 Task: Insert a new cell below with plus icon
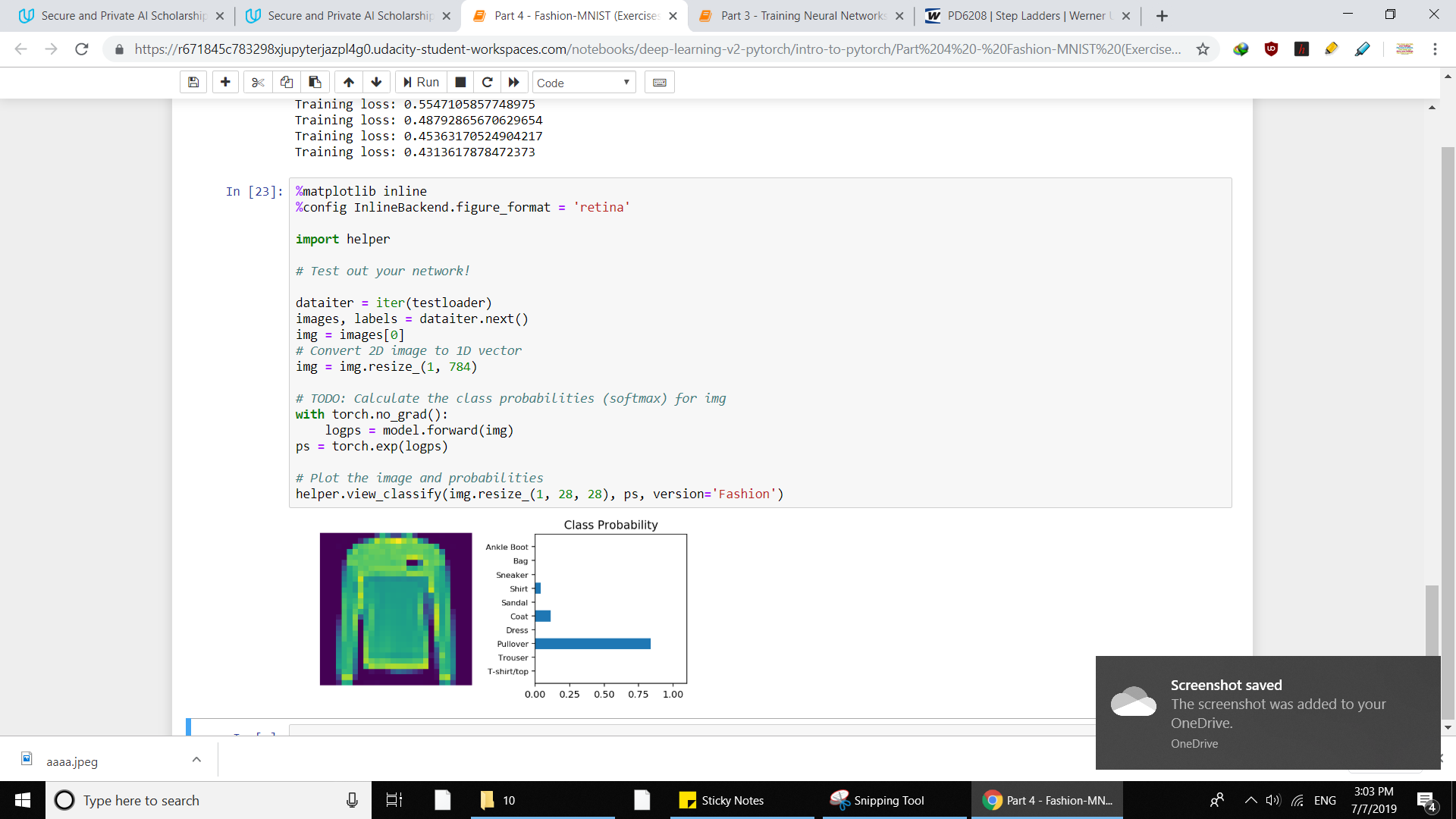(x=225, y=82)
